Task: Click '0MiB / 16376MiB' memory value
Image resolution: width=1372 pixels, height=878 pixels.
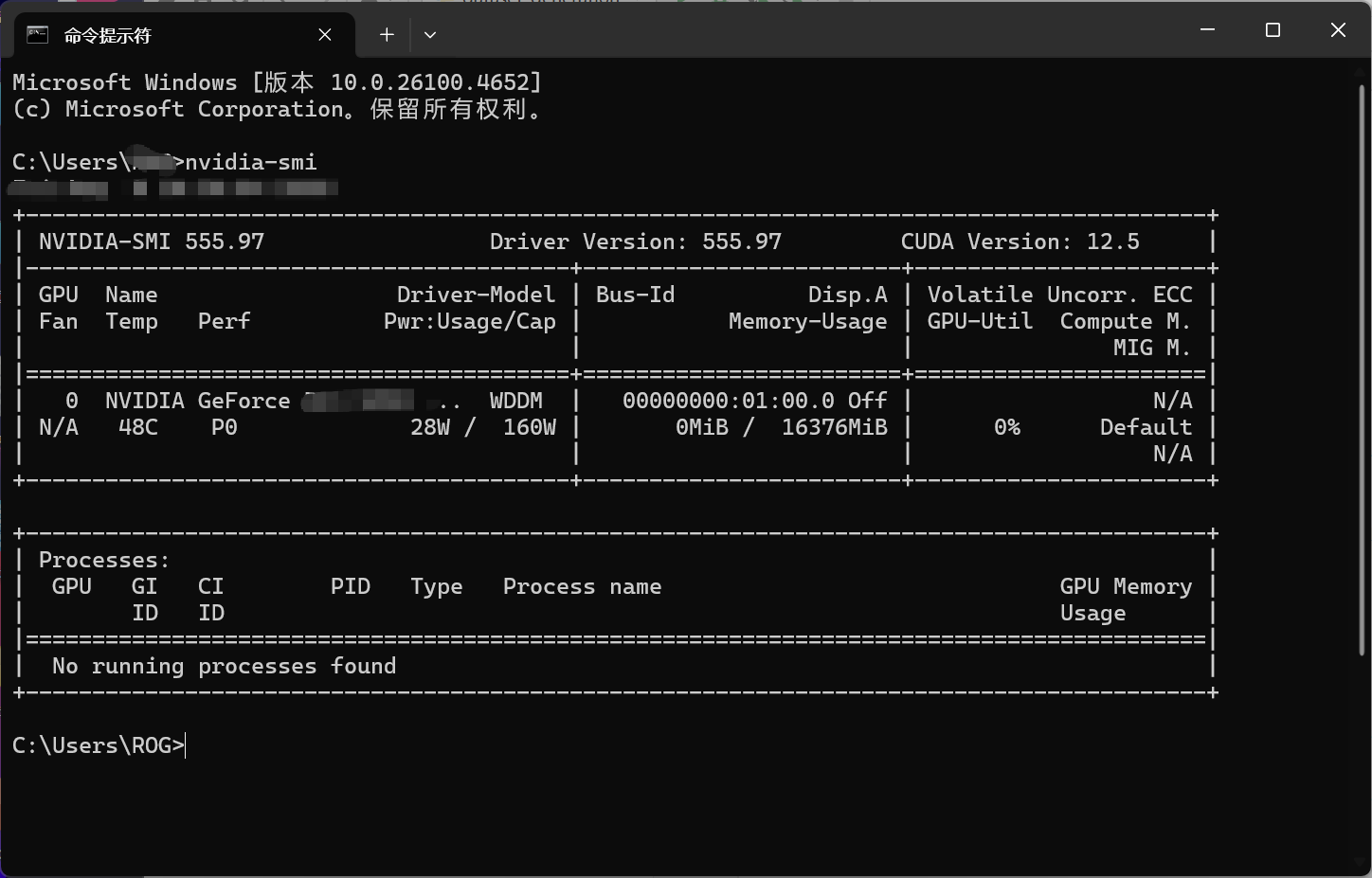Action: tap(782, 427)
